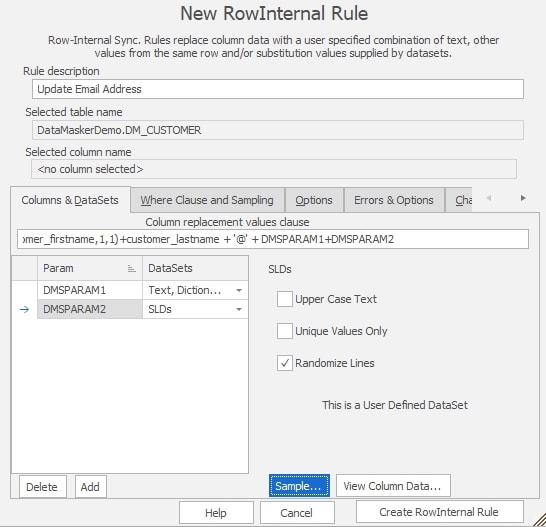Cancel the new rule dialog

tap(297, 513)
